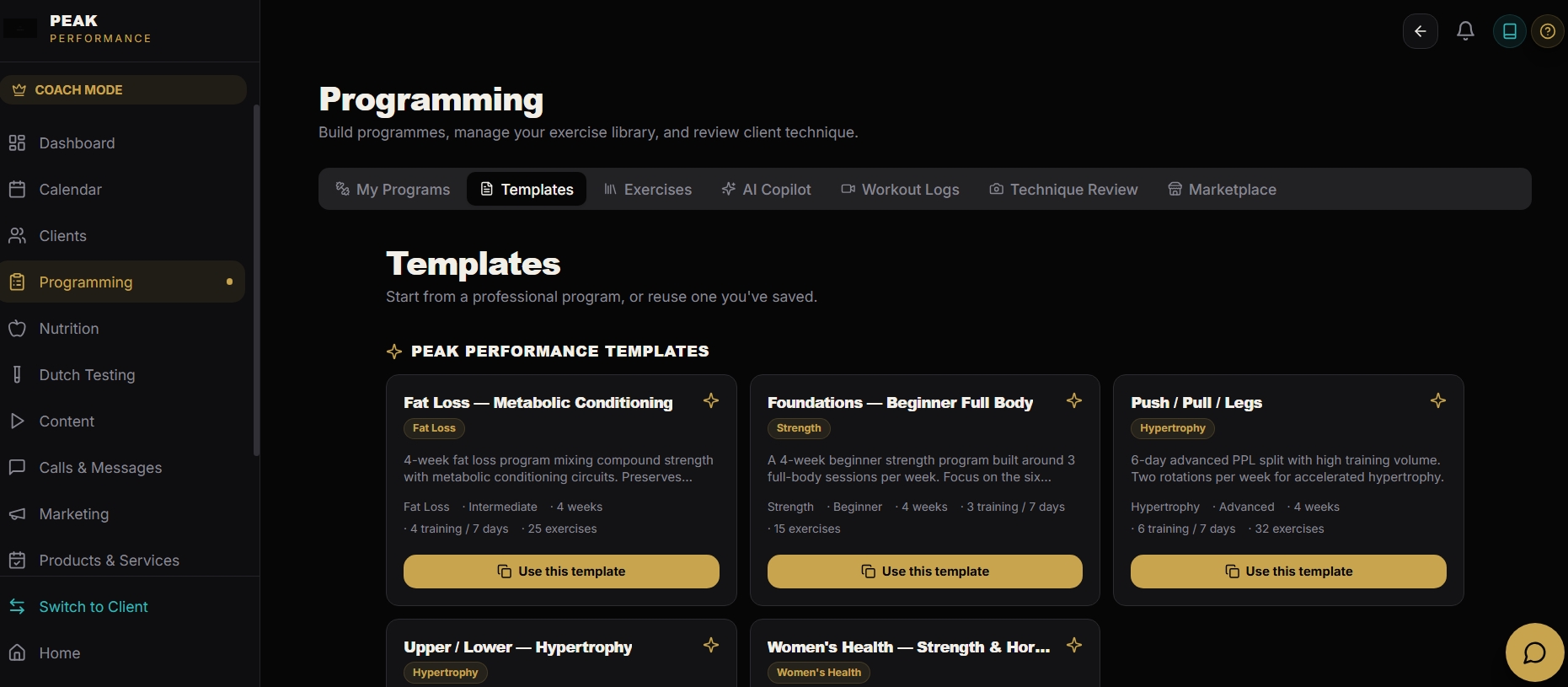Image resolution: width=1568 pixels, height=687 pixels.
Task: Click the back arrow icon in header
Action: 1420,31
